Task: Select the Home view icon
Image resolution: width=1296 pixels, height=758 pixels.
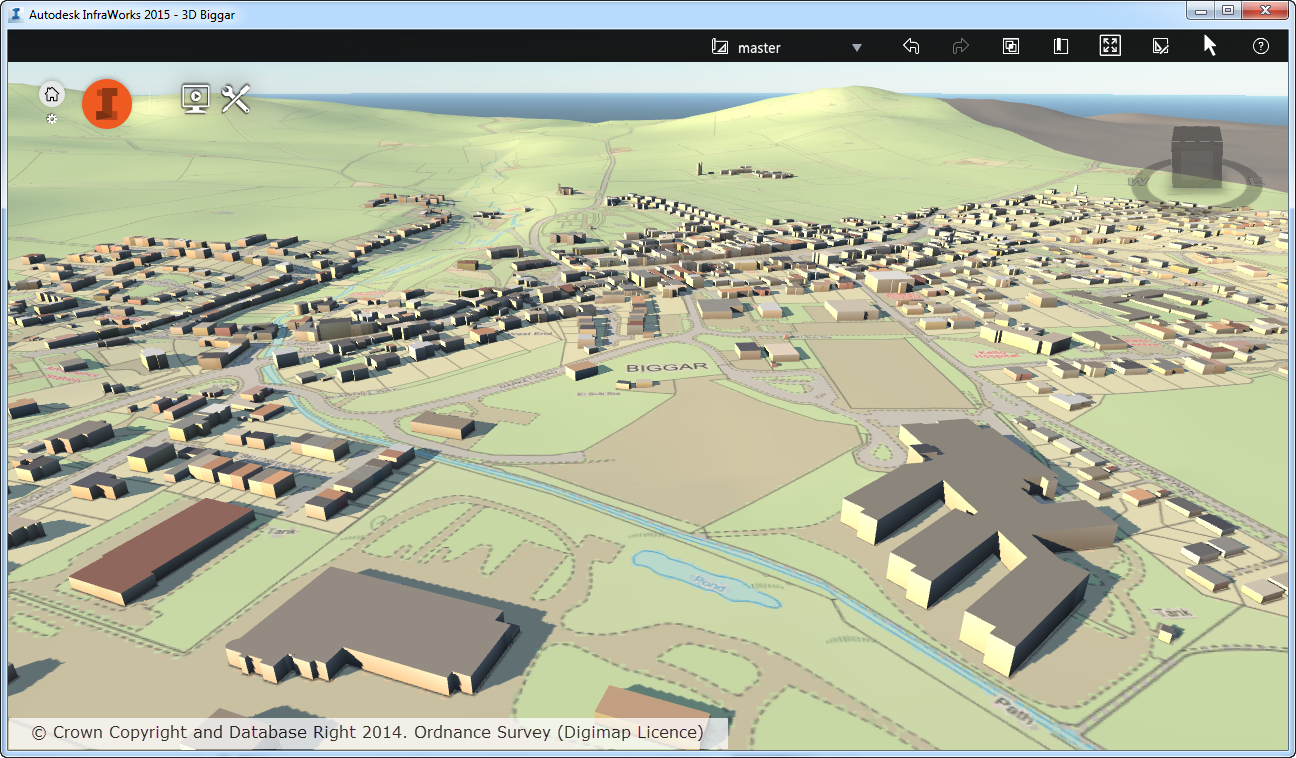Action: point(51,93)
